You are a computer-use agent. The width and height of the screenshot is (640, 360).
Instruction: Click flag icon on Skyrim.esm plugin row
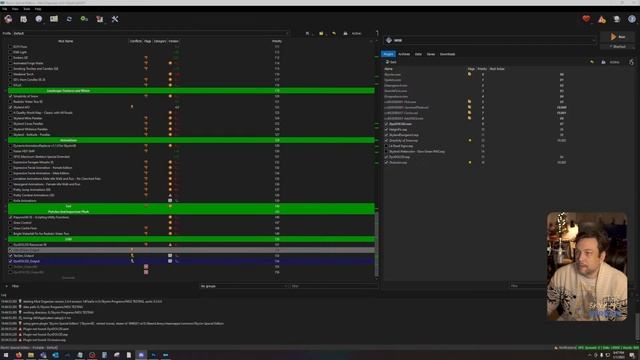point(469,74)
